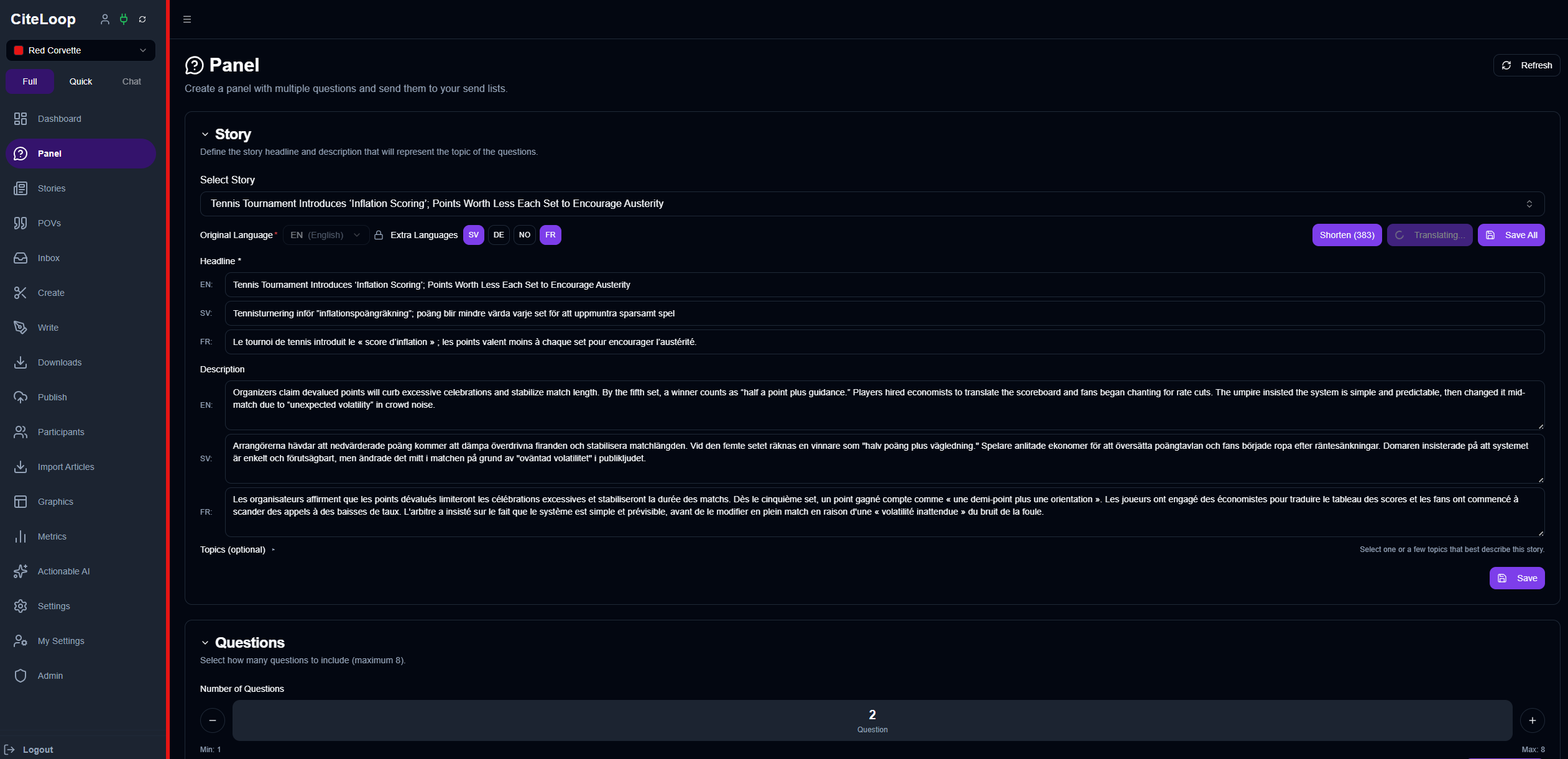Click the EN headline input field
The width and height of the screenshot is (1568, 759).
point(884,285)
